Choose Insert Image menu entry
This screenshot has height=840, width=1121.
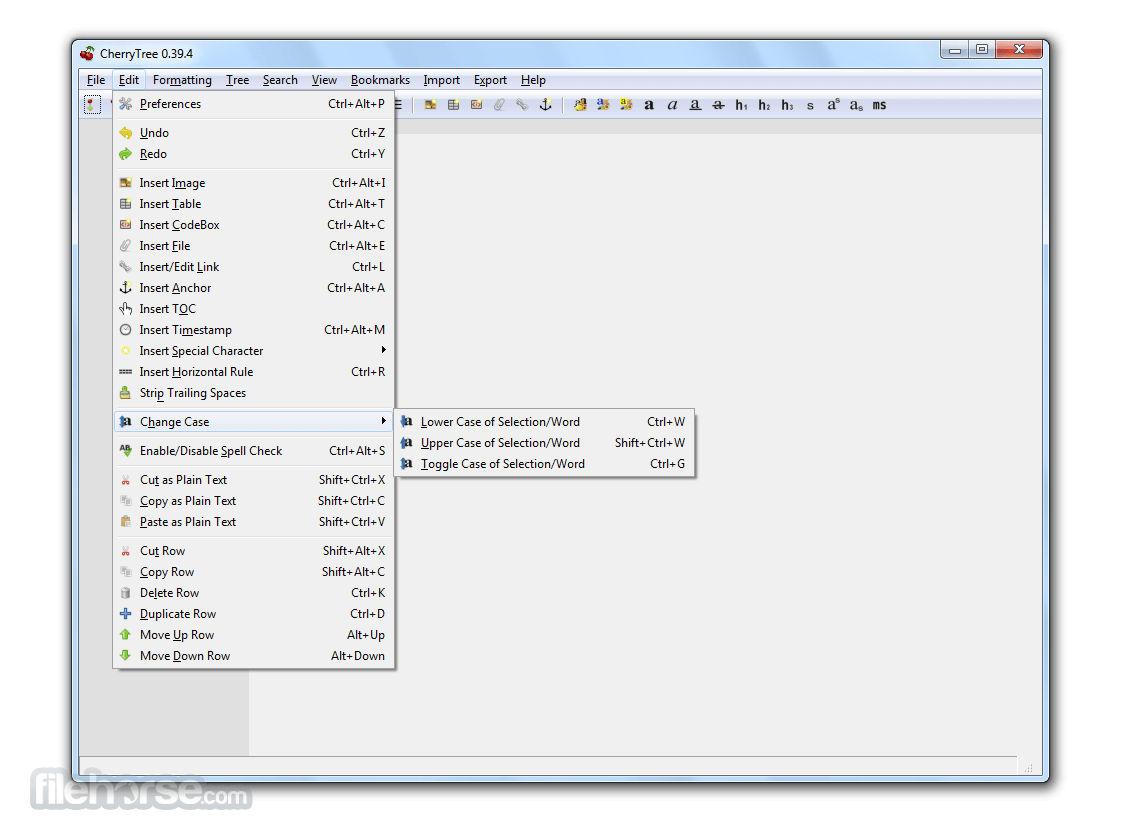254,183
